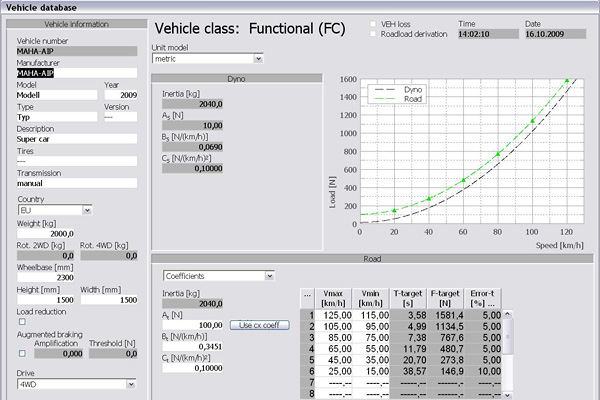The height and width of the screenshot is (400, 600).
Task: Toggle the Load reduction checkbox
Action: pos(21,321)
